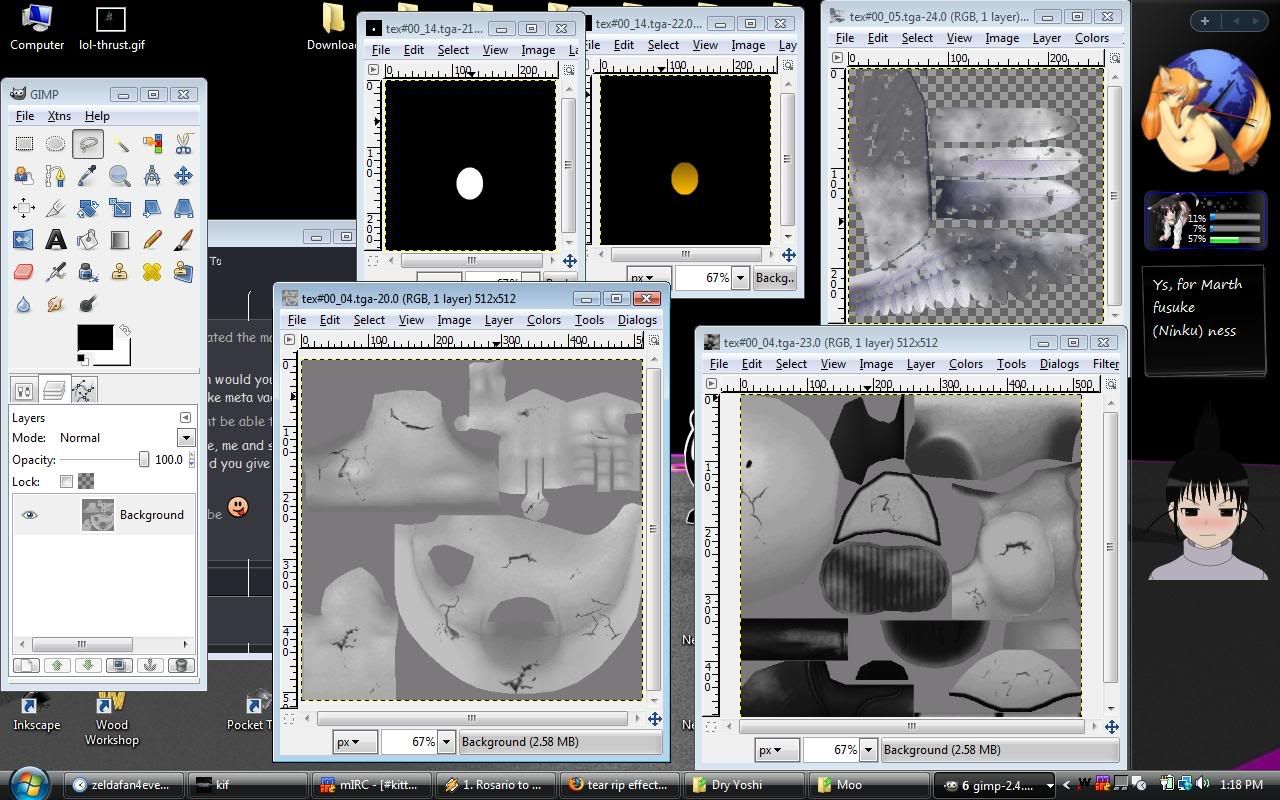Open 67% zoom dropdown in tex#00_04.tga-23.0 window
1280x800 pixels.
coord(867,750)
